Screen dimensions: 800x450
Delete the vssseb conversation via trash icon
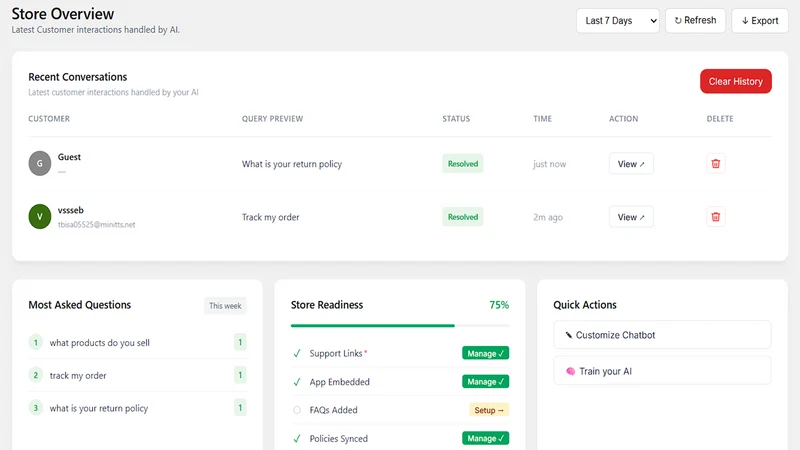tap(715, 217)
